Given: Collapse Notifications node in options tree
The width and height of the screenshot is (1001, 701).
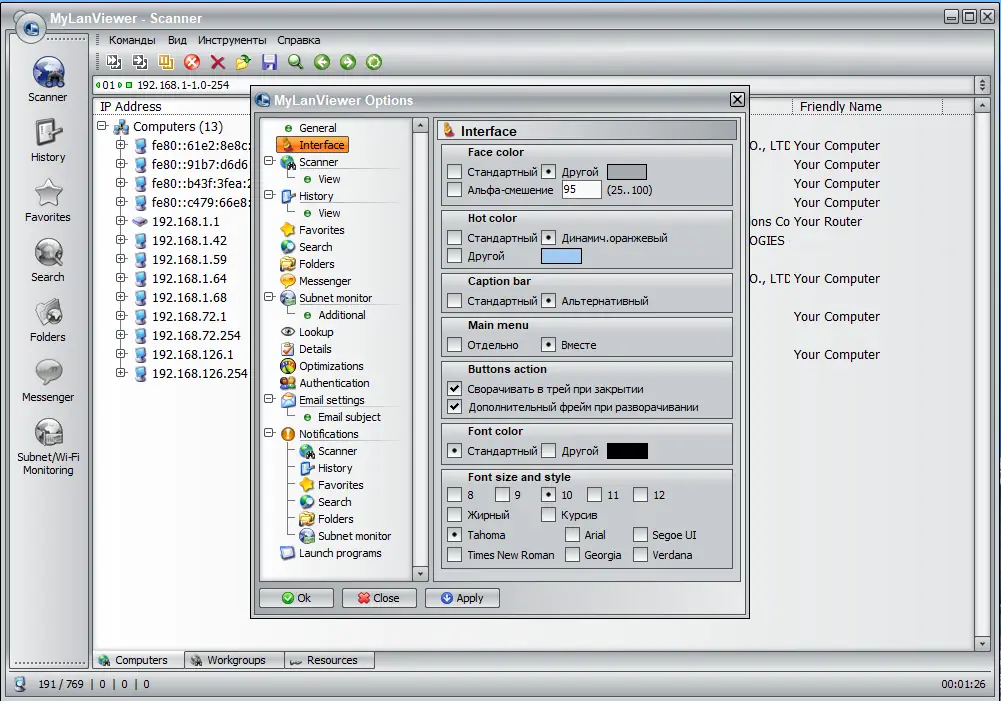Looking at the screenshot, I should point(269,433).
